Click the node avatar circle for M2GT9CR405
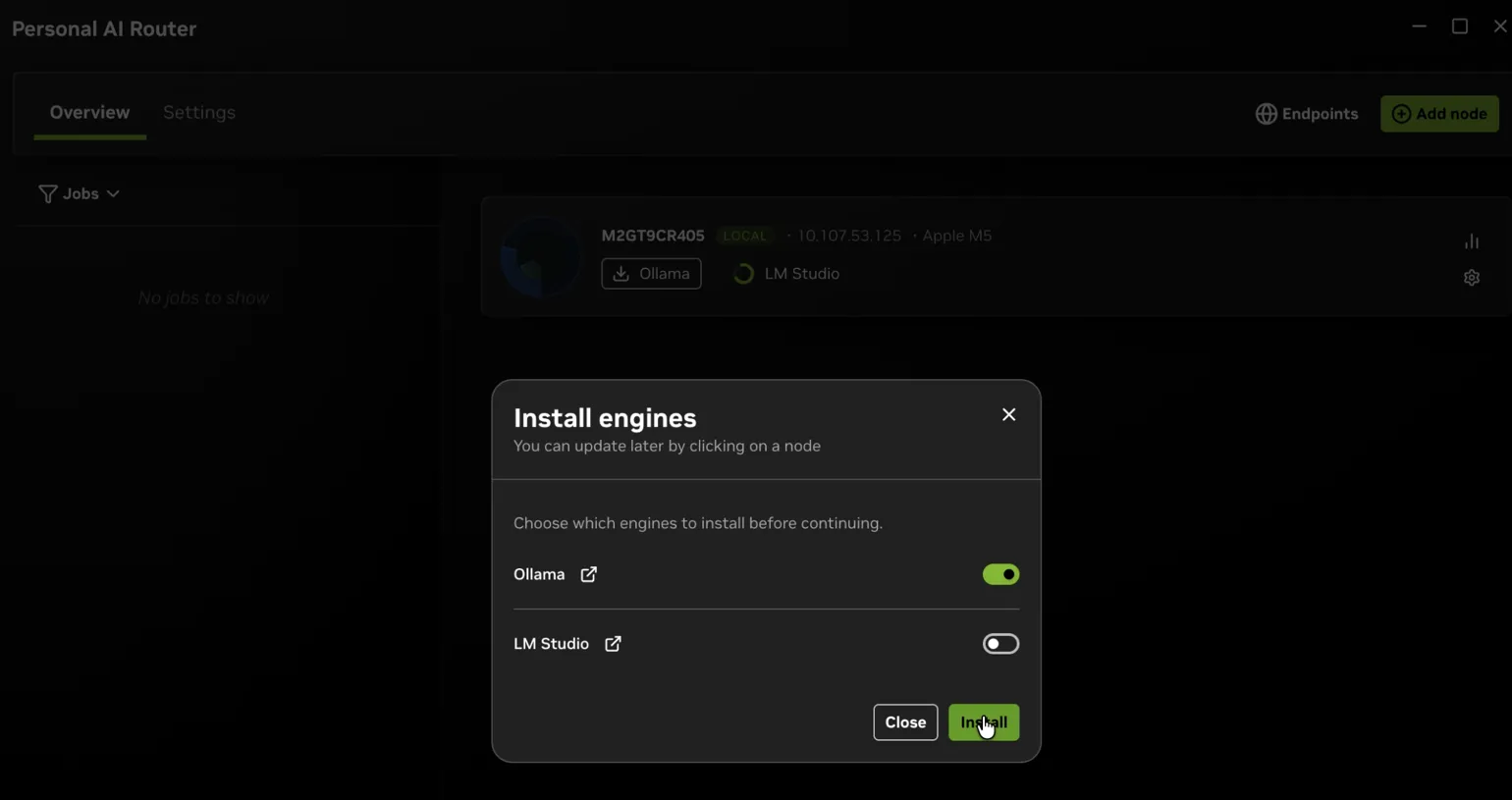Image resolution: width=1512 pixels, height=800 pixels. [541, 257]
